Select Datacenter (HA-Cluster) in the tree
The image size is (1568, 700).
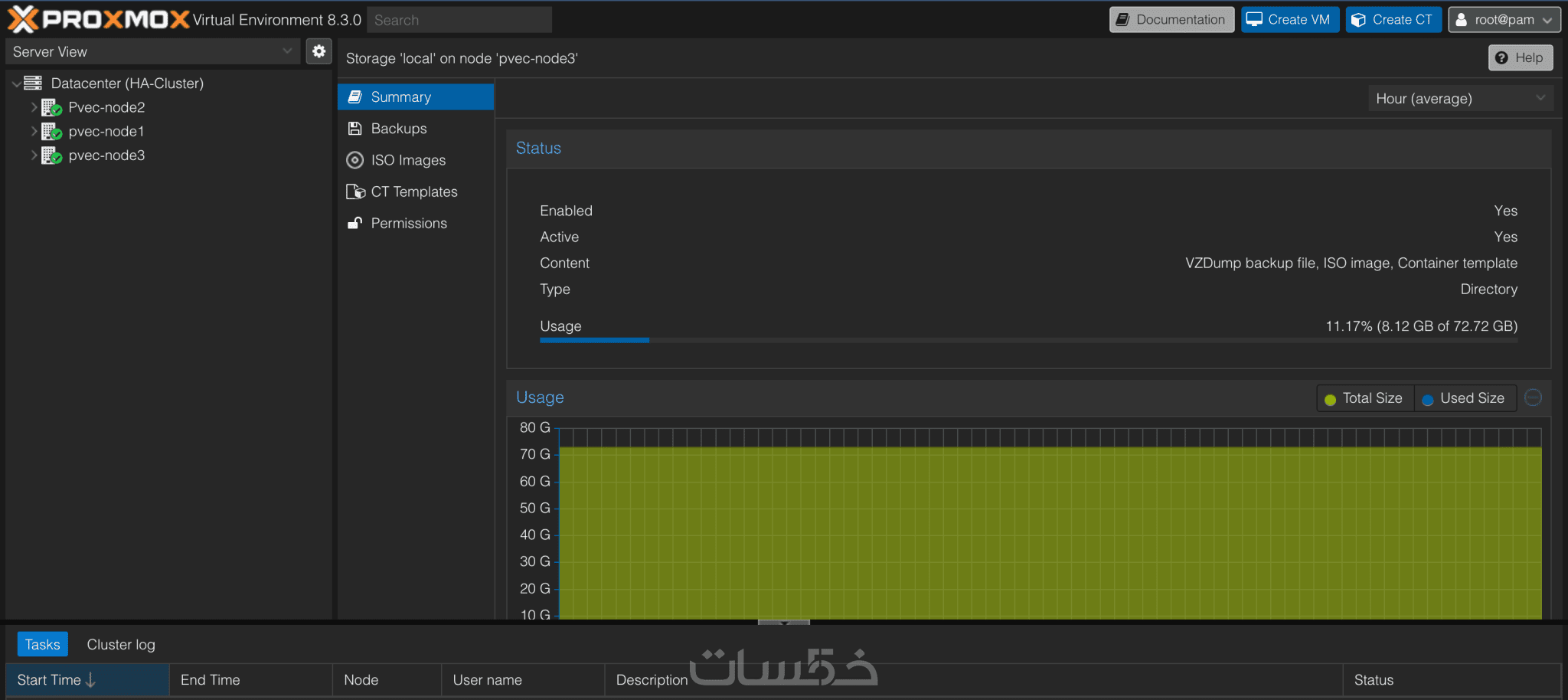point(127,83)
